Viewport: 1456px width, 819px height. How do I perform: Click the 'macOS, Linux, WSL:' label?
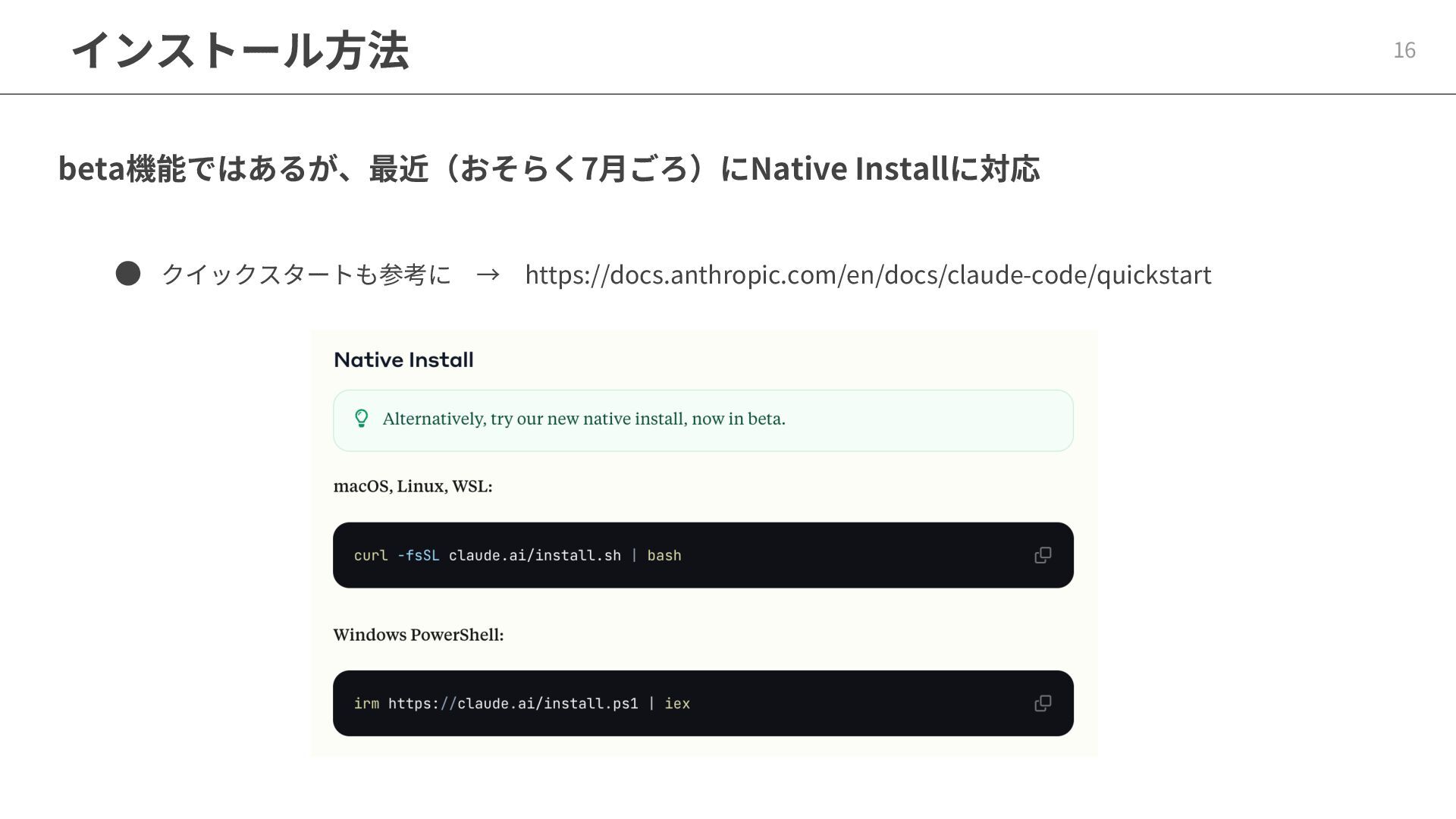(413, 486)
